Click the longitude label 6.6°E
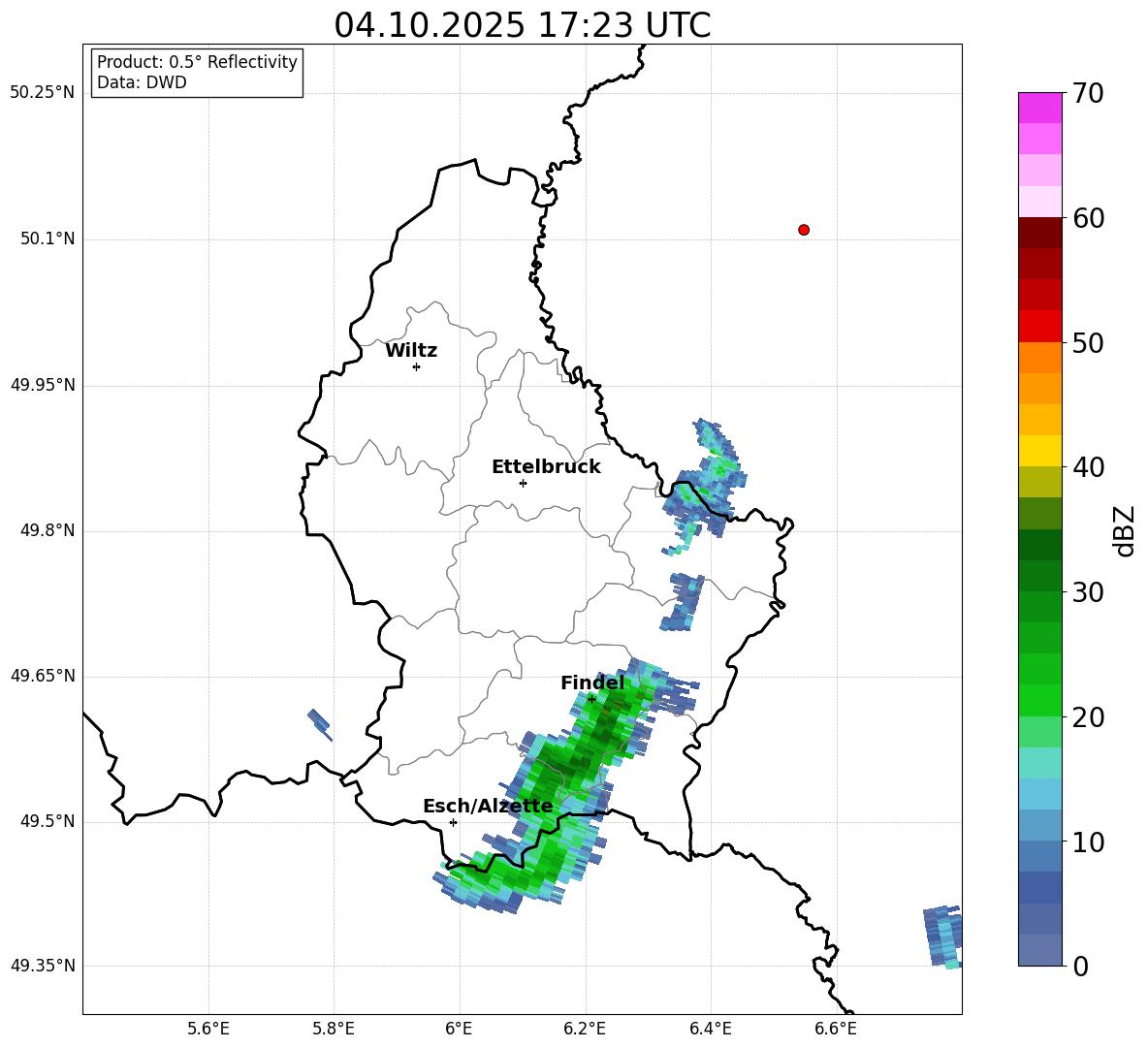 836,1030
